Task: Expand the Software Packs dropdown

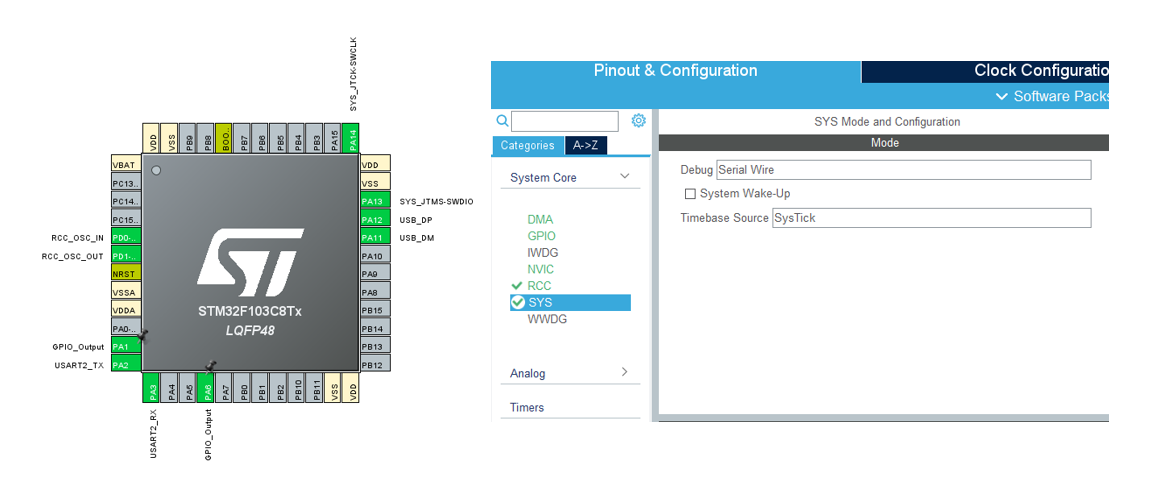Action: tap(1052, 96)
